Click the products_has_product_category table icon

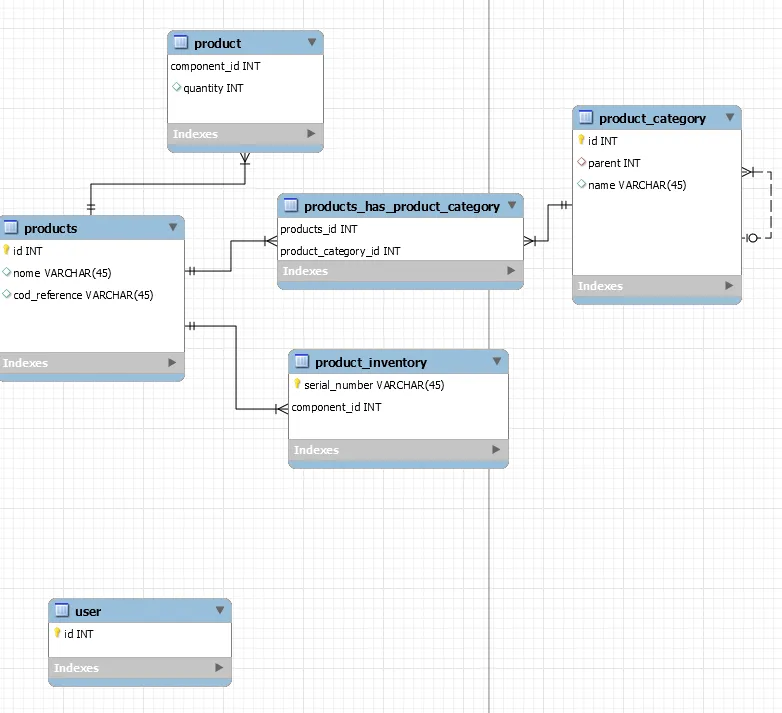pyautogui.click(x=291, y=206)
